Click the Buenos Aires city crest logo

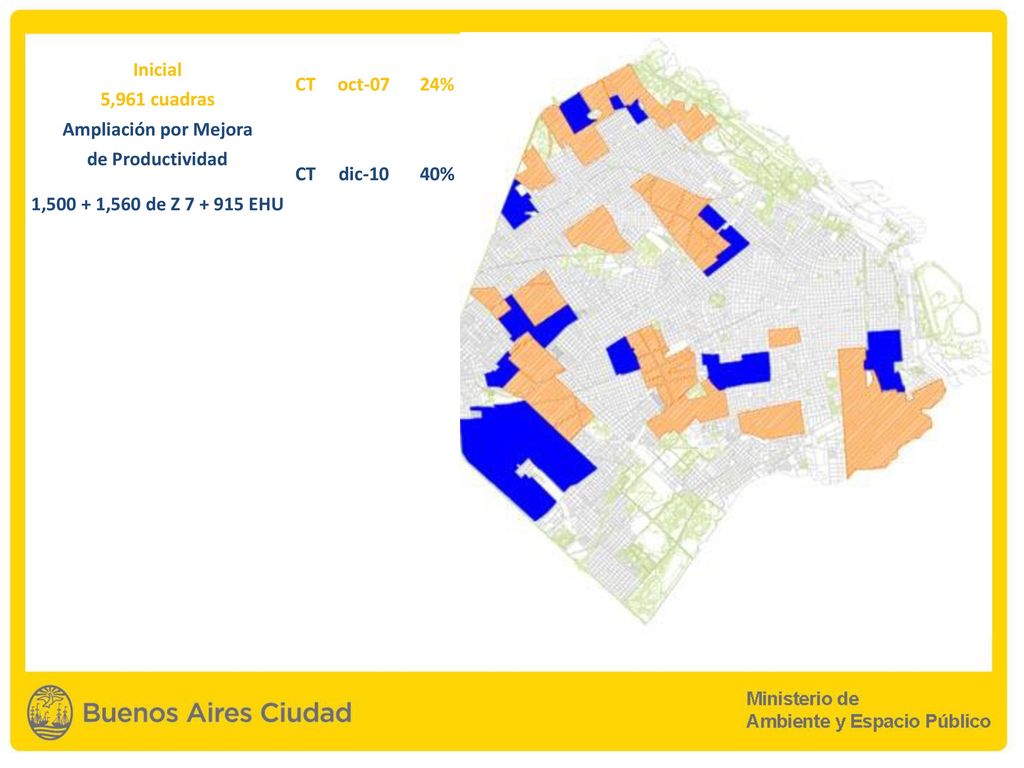(x=50, y=712)
